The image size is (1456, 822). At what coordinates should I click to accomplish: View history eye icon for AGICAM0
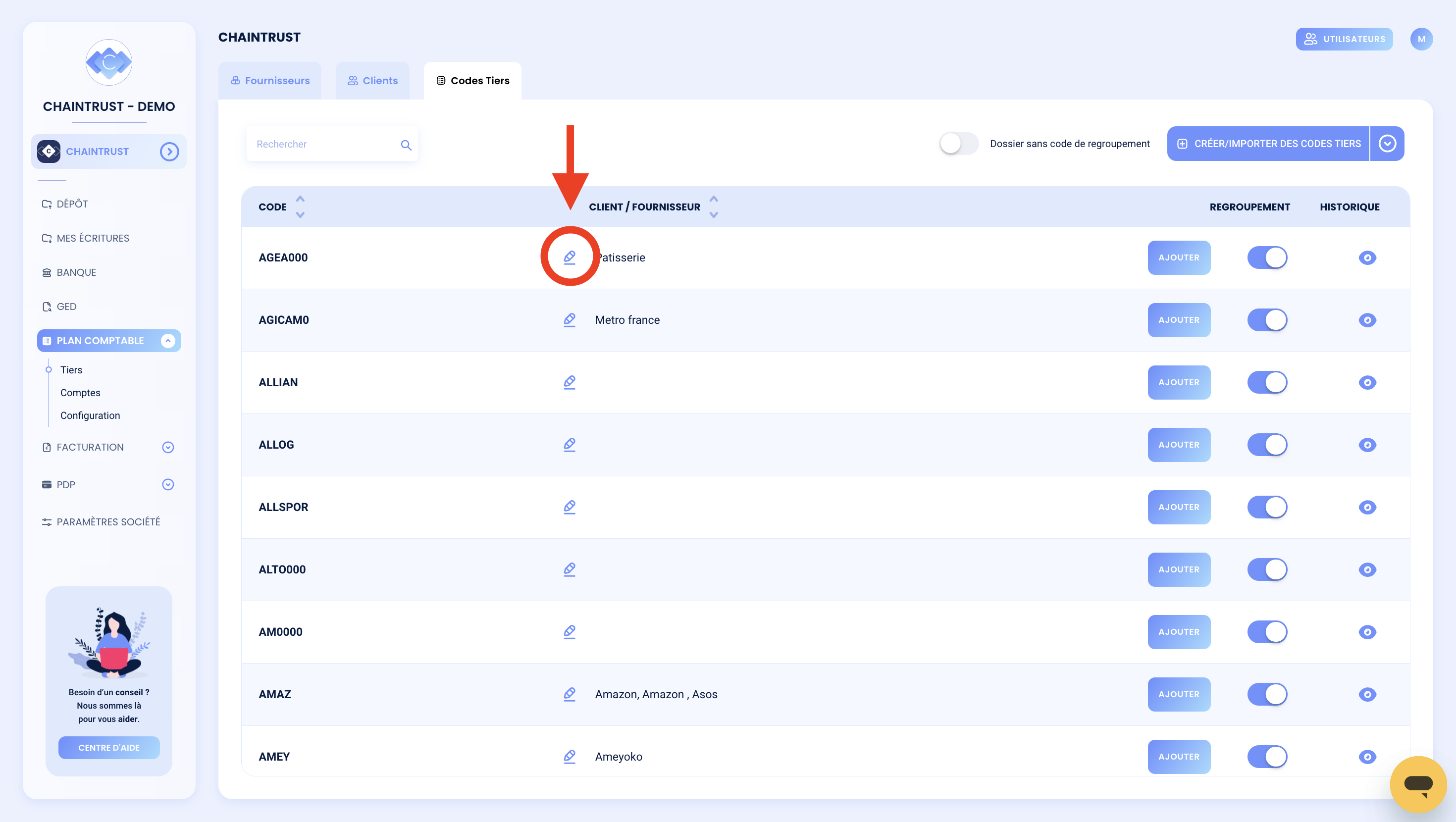[1367, 320]
